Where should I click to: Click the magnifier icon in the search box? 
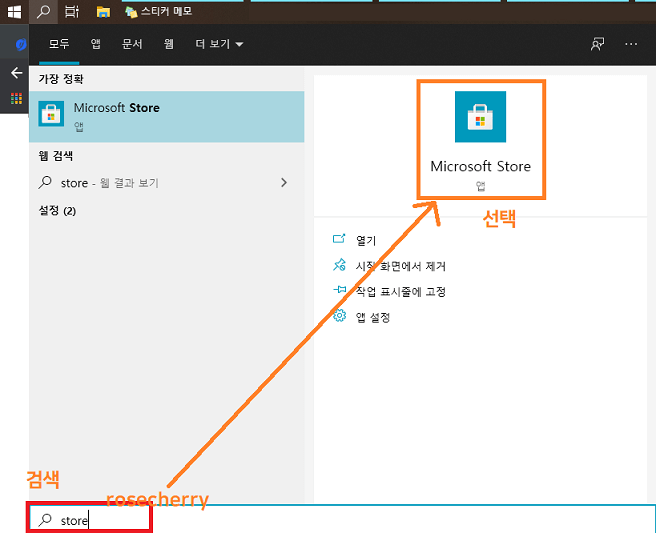(45, 520)
